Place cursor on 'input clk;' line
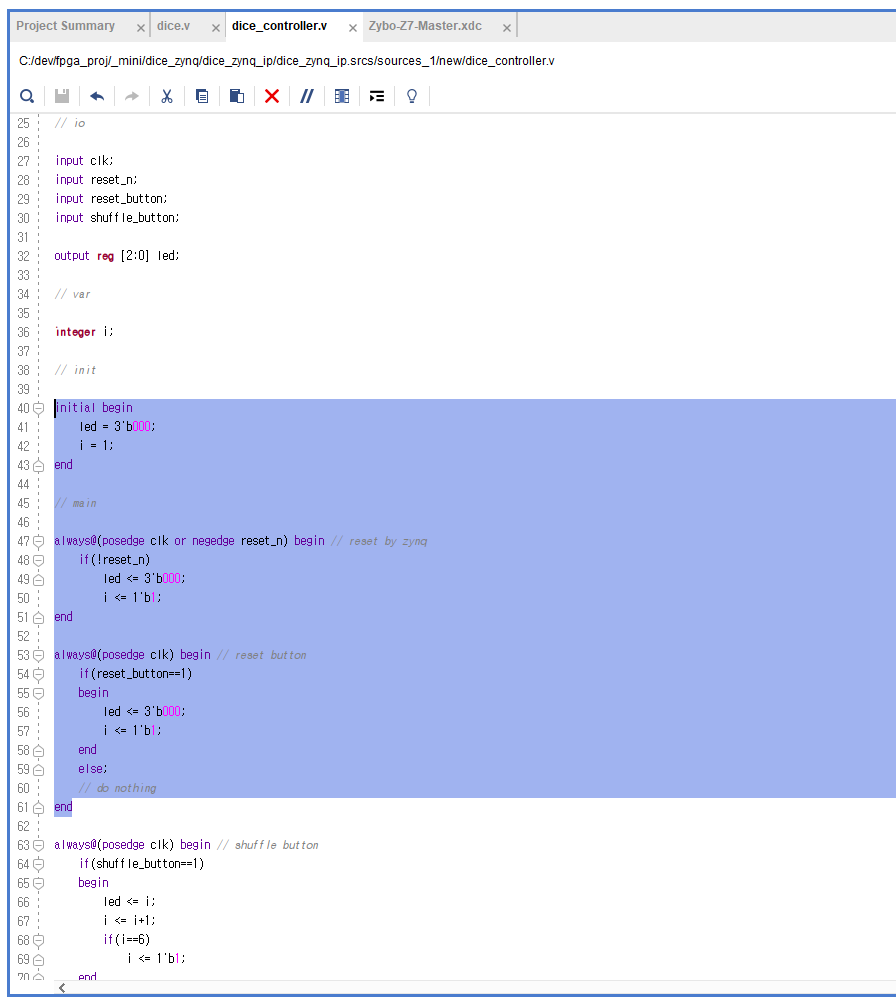The width and height of the screenshot is (896, 1006). [x=84, y=160]
